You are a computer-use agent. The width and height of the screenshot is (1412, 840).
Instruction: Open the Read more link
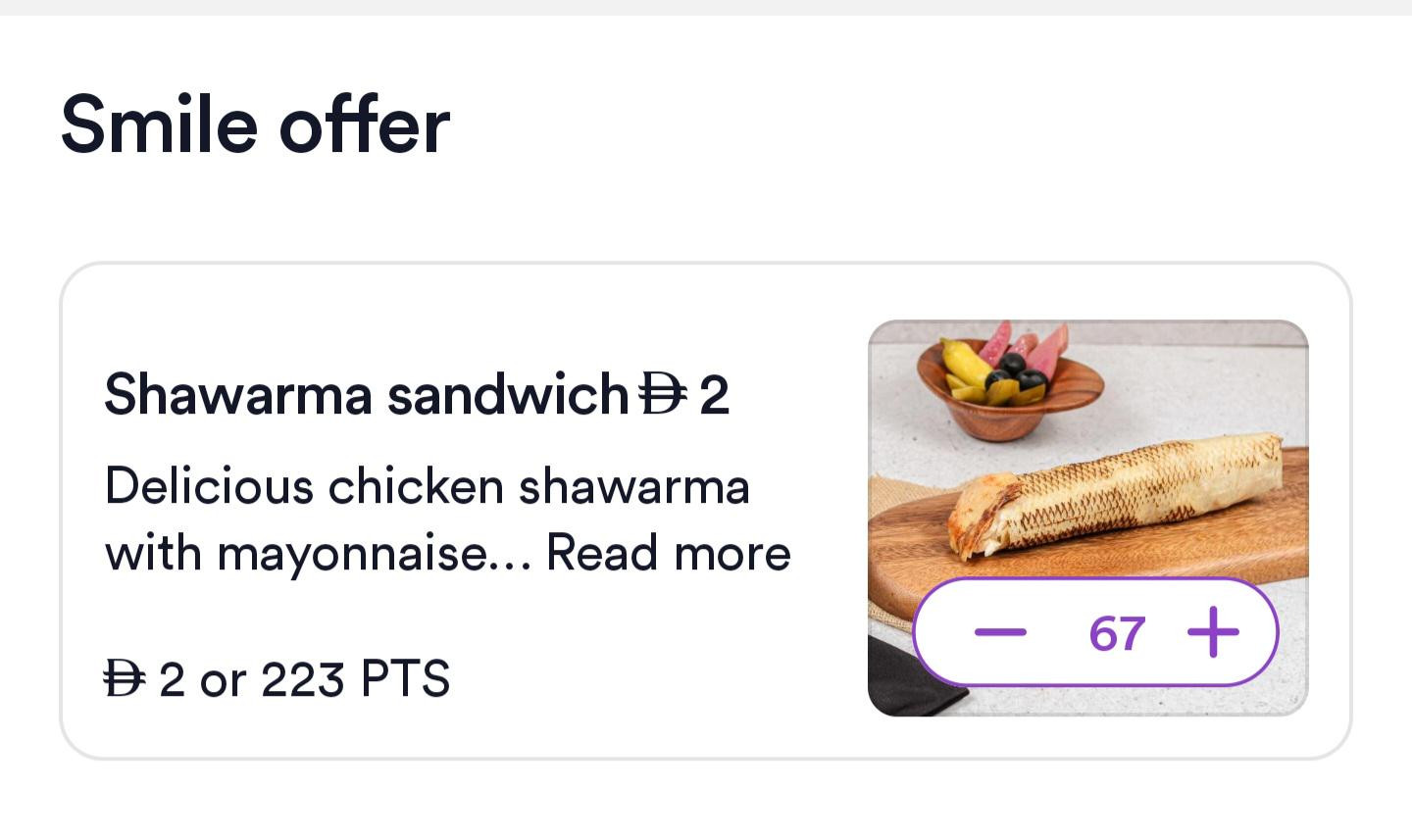668,553
